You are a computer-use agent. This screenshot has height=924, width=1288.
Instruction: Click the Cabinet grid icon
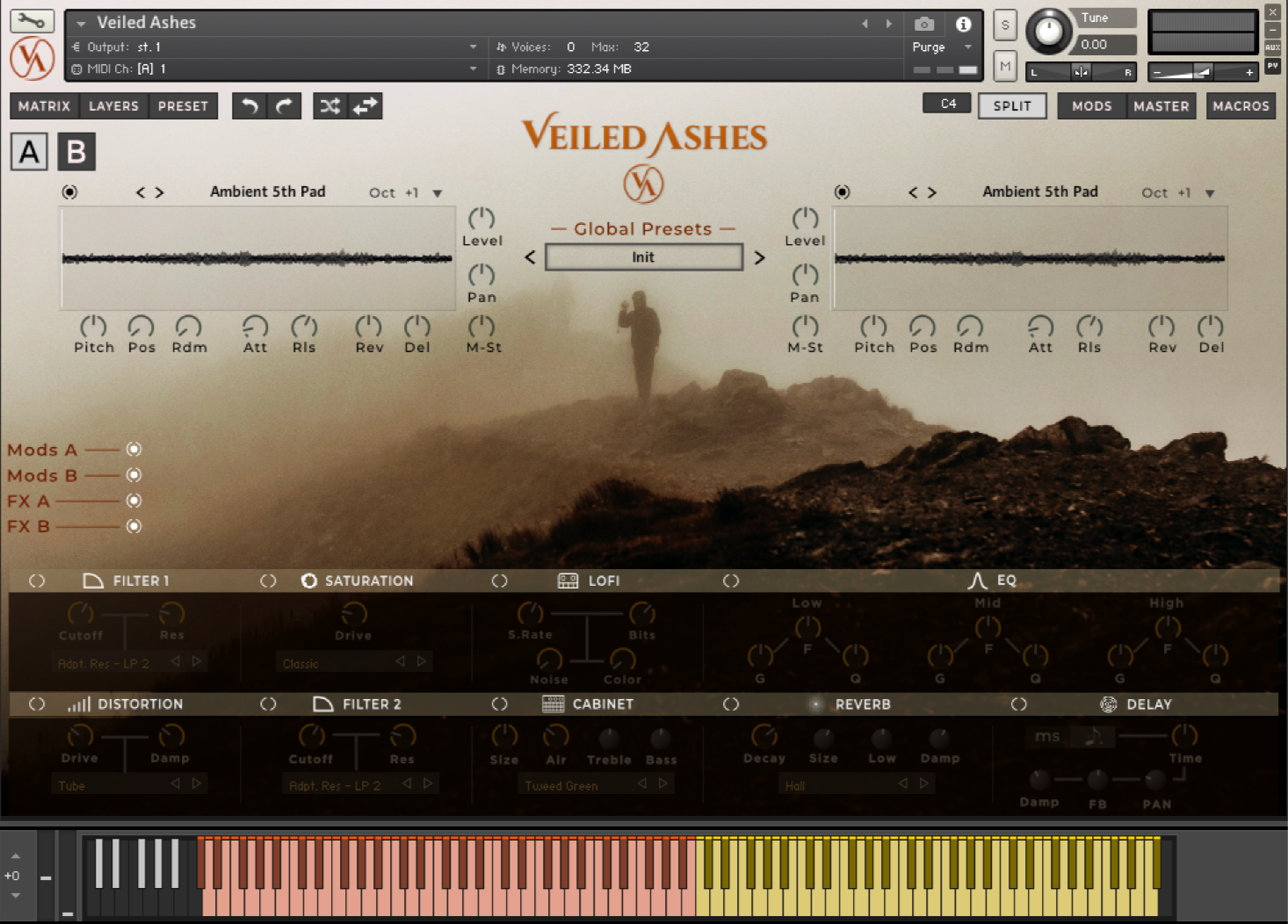pyautogui.click(x=554, y=704)
